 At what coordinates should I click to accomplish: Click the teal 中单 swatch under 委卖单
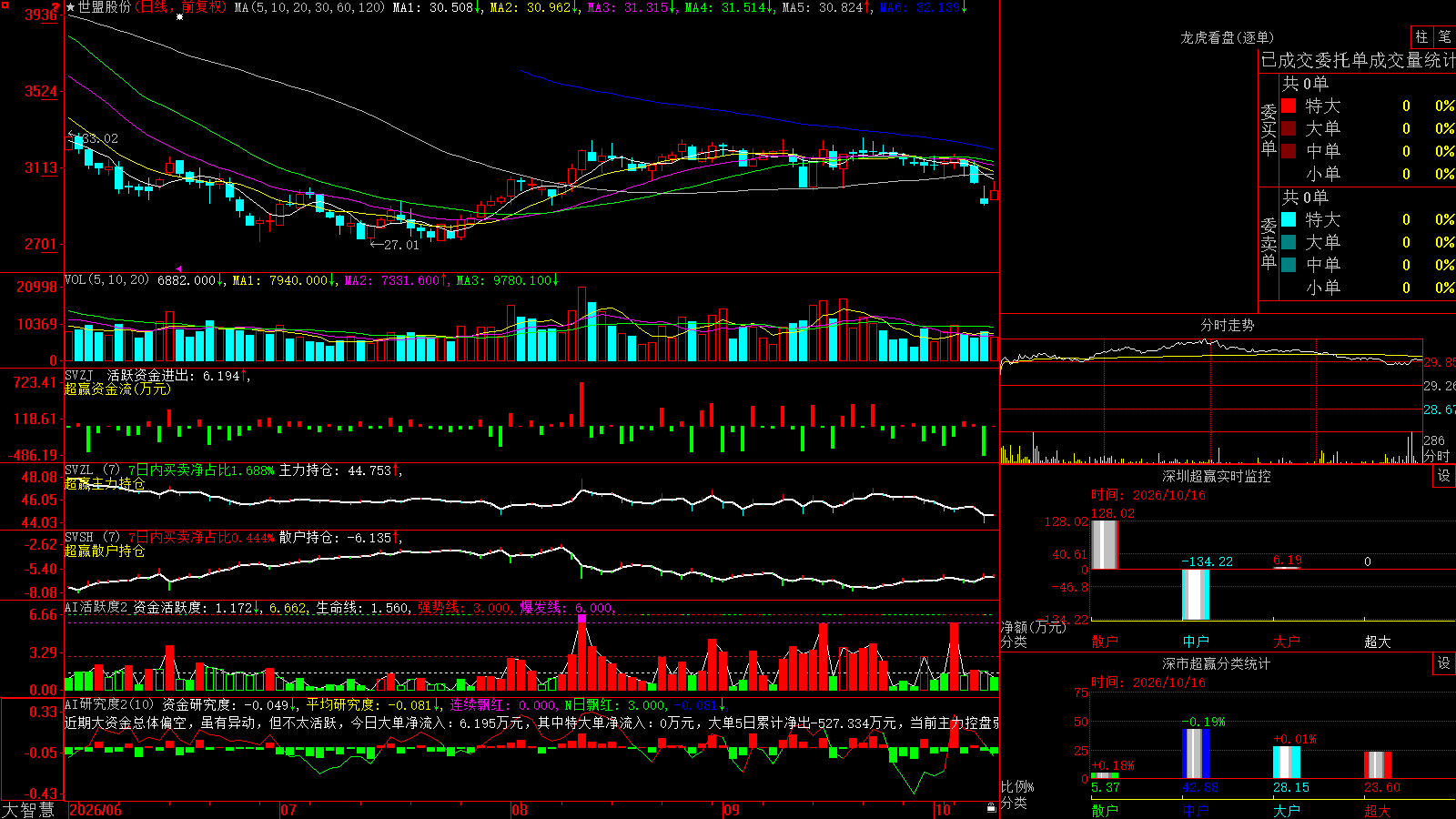pyautogui.click(x=1289, y=265)
